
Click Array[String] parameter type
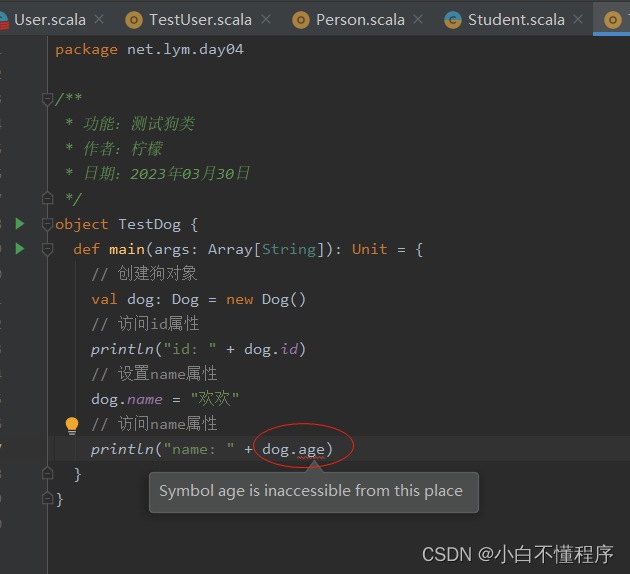click(266, 249)
